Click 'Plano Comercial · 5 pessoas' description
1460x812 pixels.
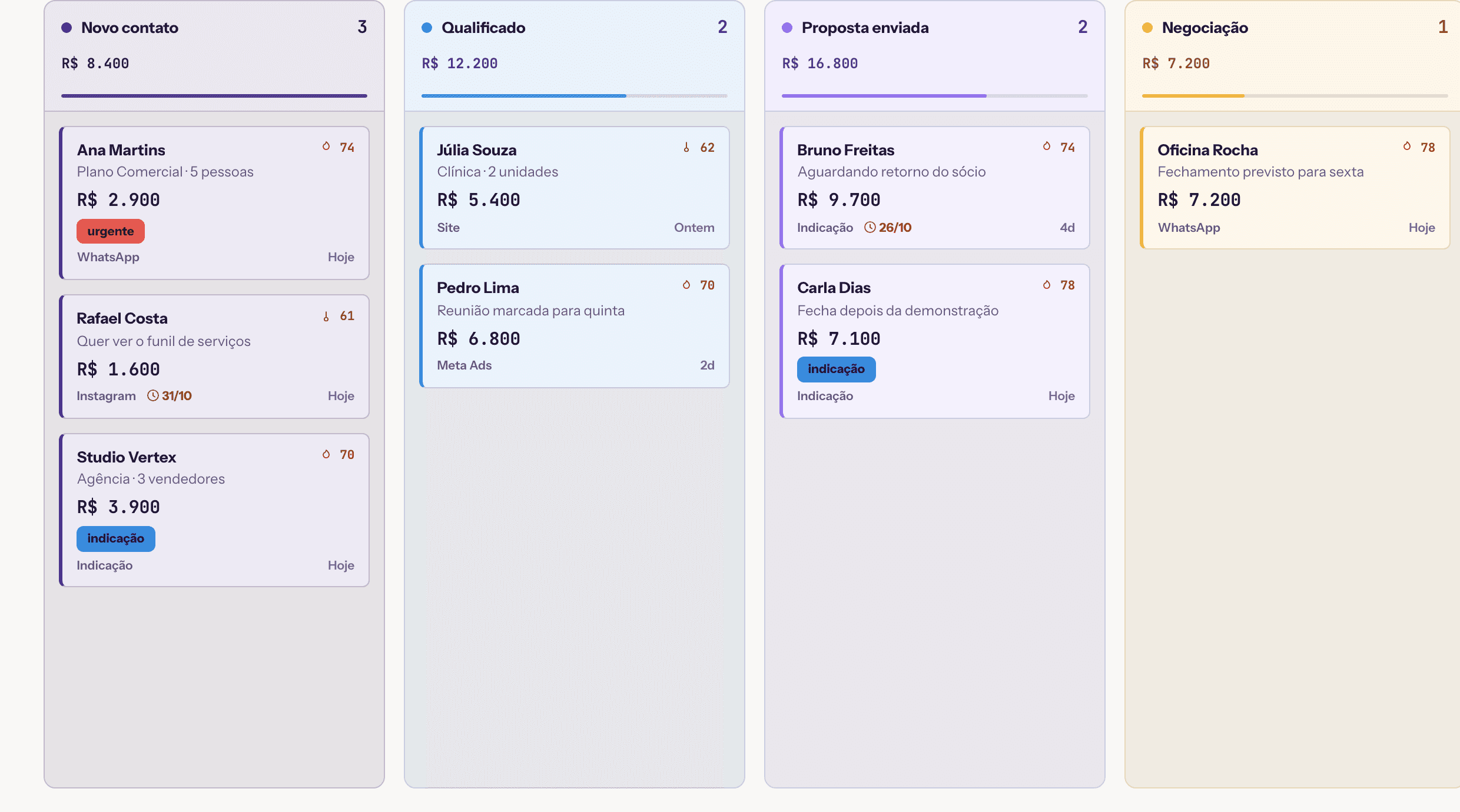(x=165, y=172)
